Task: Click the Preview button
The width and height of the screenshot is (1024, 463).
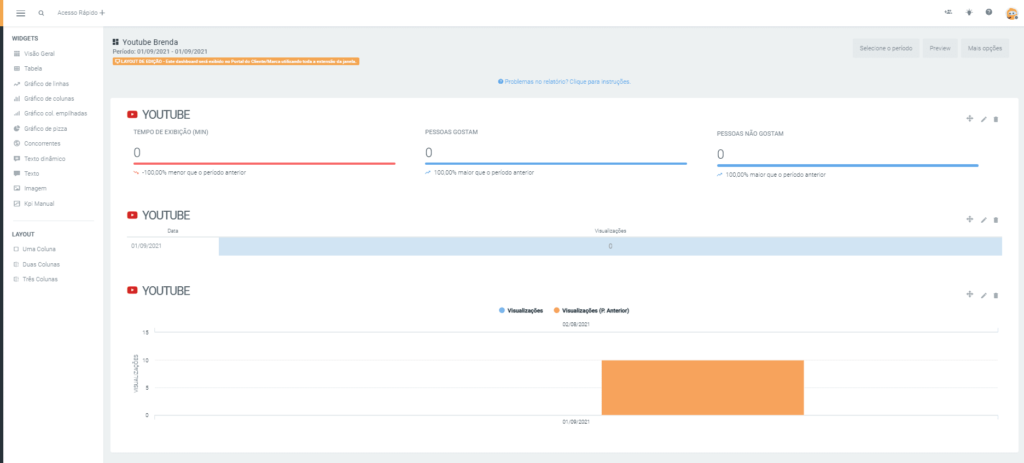Action: (940, 48)
